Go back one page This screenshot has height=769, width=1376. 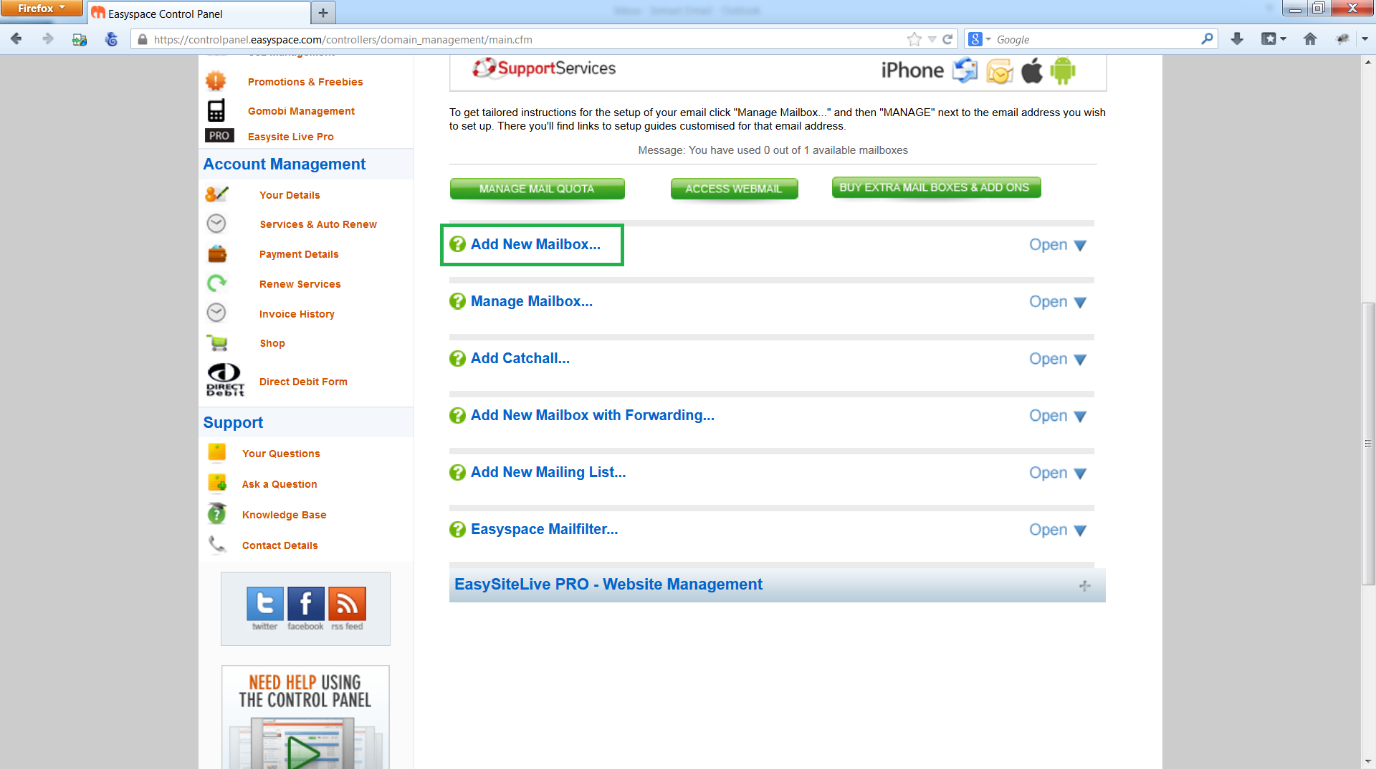coord(17,39)
